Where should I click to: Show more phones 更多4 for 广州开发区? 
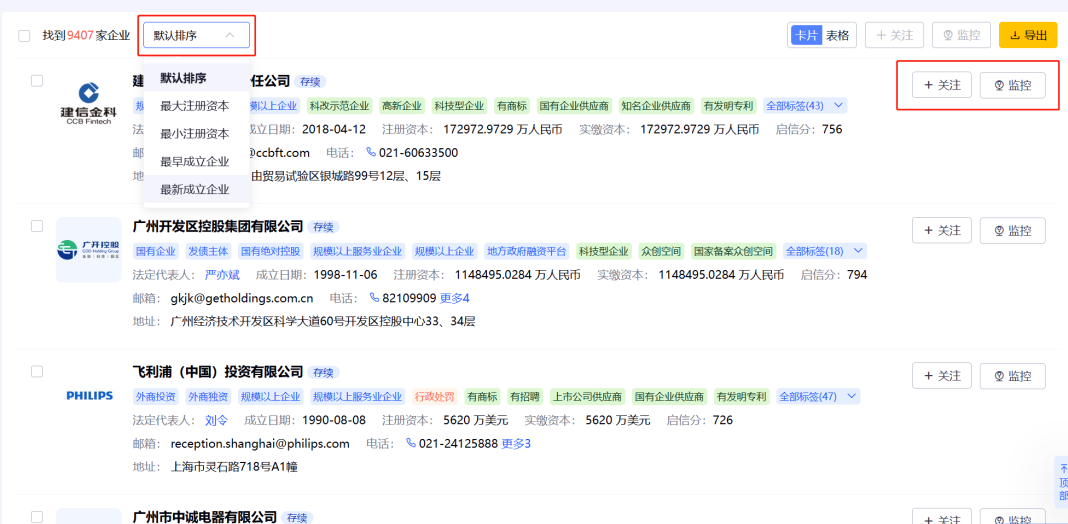pos(454,298)
